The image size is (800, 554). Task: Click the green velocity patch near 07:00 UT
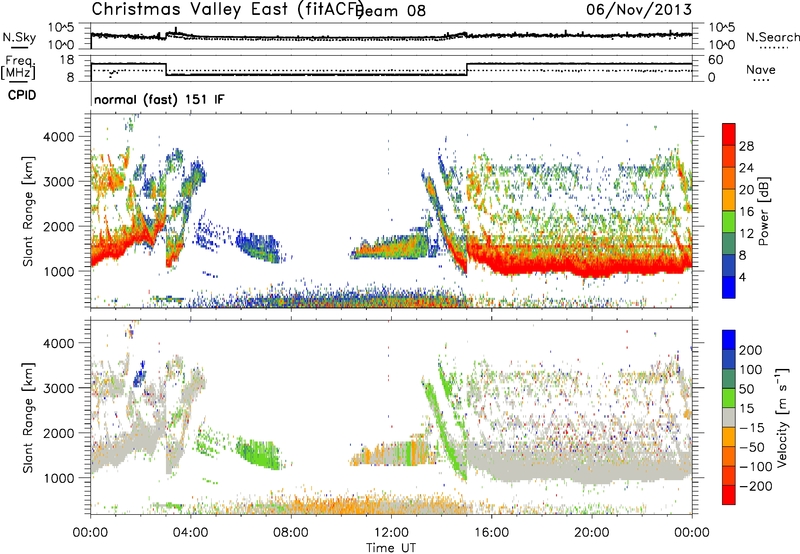259,454
